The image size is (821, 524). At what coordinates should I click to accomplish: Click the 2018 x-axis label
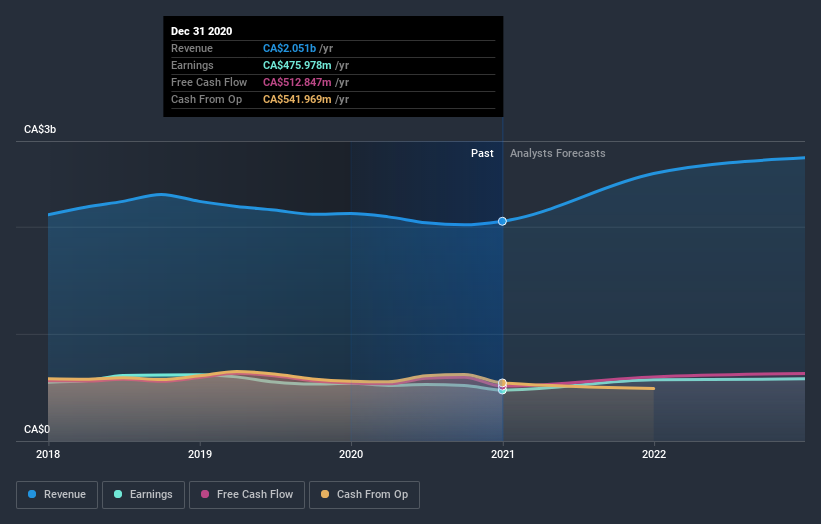48,454
